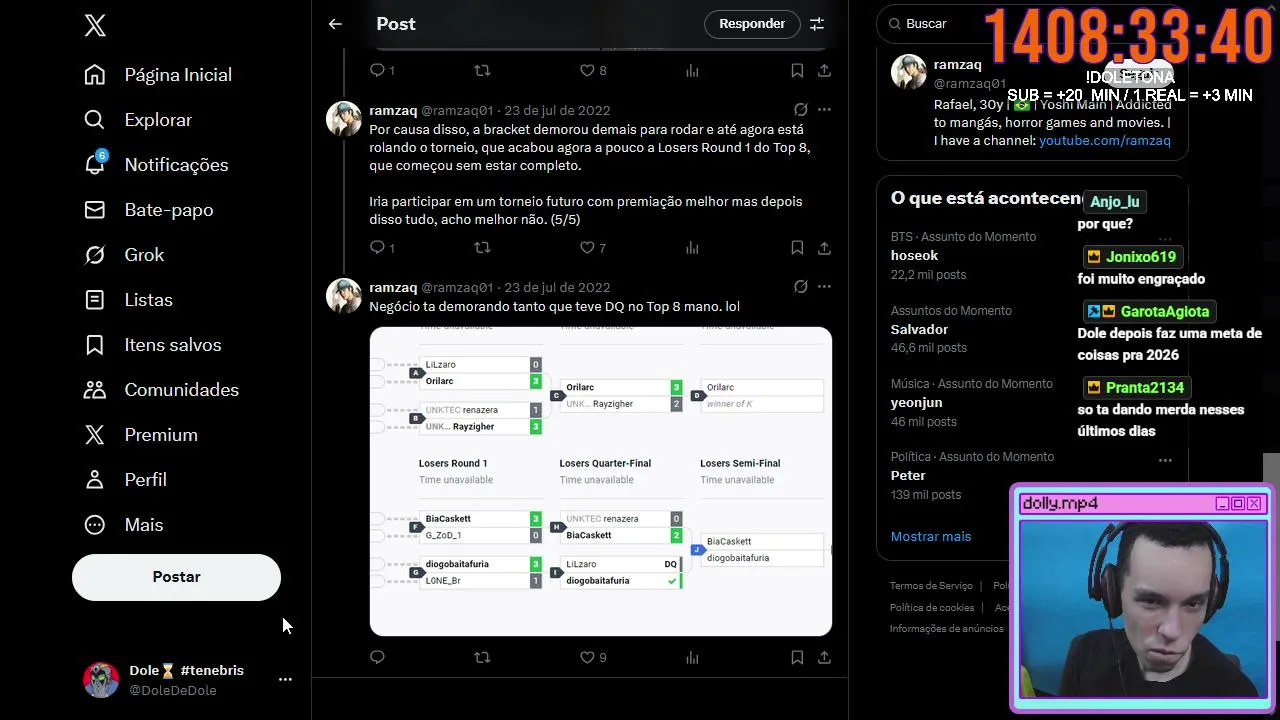Share the (5/5) tweet
Viewport: 1280px width, 720px height.
click(x=824, y=248)
